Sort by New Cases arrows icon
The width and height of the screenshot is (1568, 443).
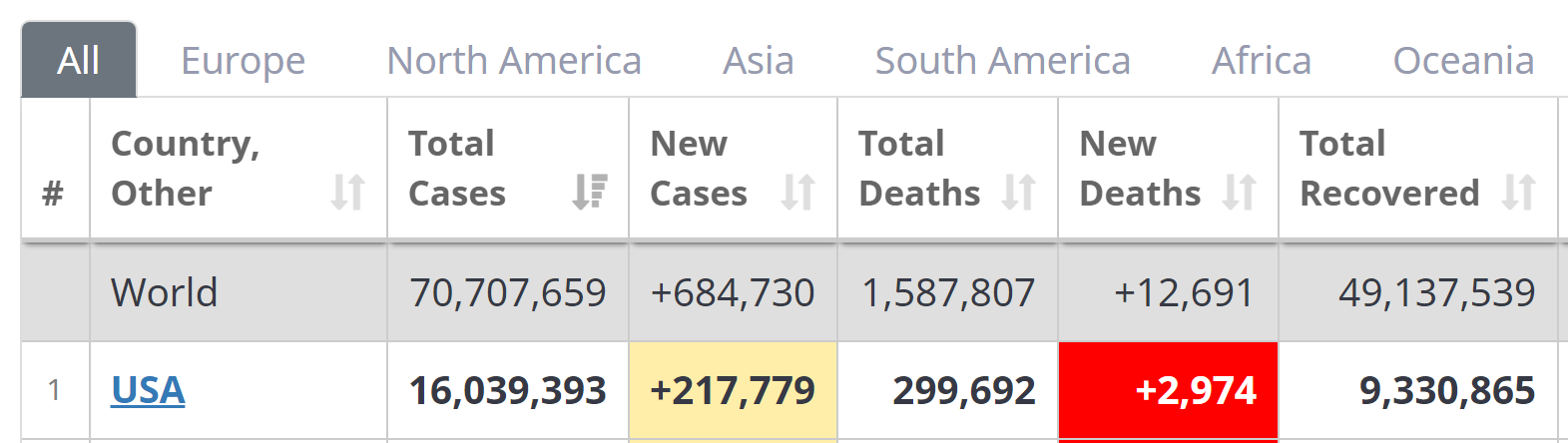tap(798, 192)
